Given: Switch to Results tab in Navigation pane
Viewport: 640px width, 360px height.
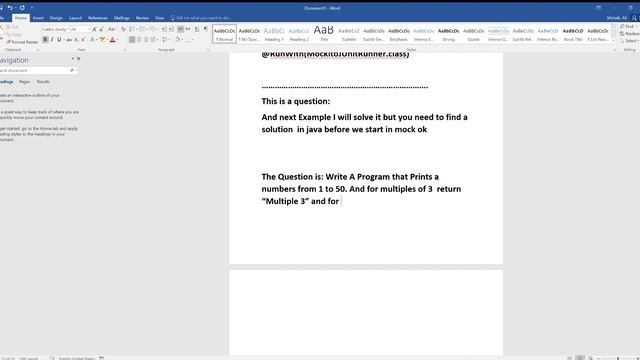Looking at the screenshot, I should [x=43, y=82].
